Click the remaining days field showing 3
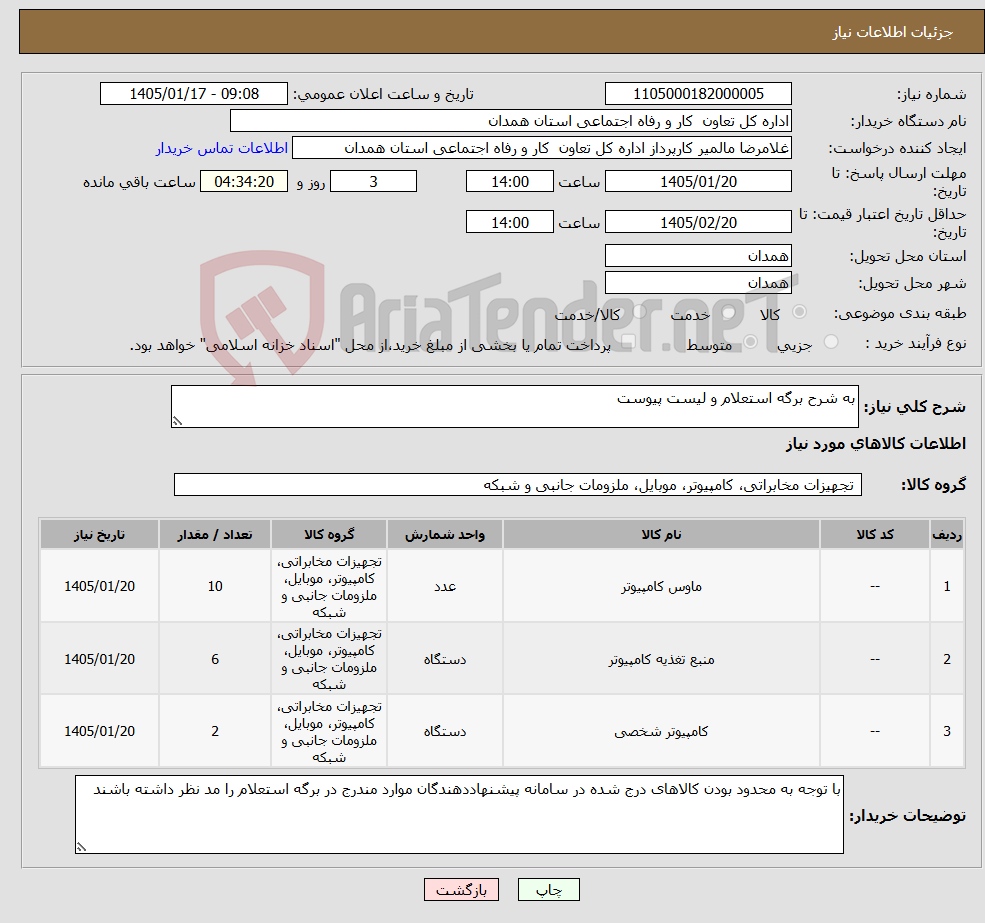Viewport: 985px width, 923px height. tap(373, 182)
